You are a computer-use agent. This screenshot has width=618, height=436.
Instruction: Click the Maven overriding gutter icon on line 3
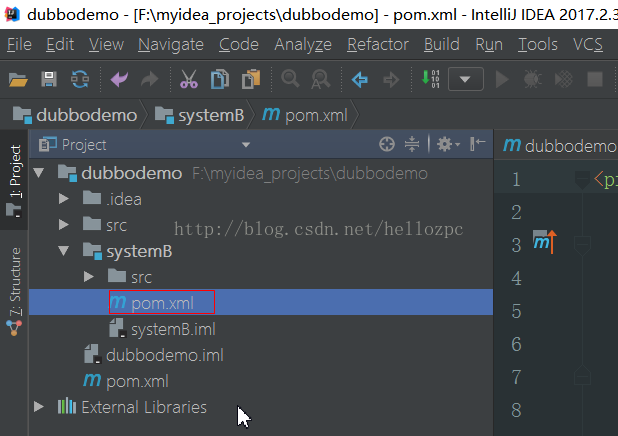544,242
